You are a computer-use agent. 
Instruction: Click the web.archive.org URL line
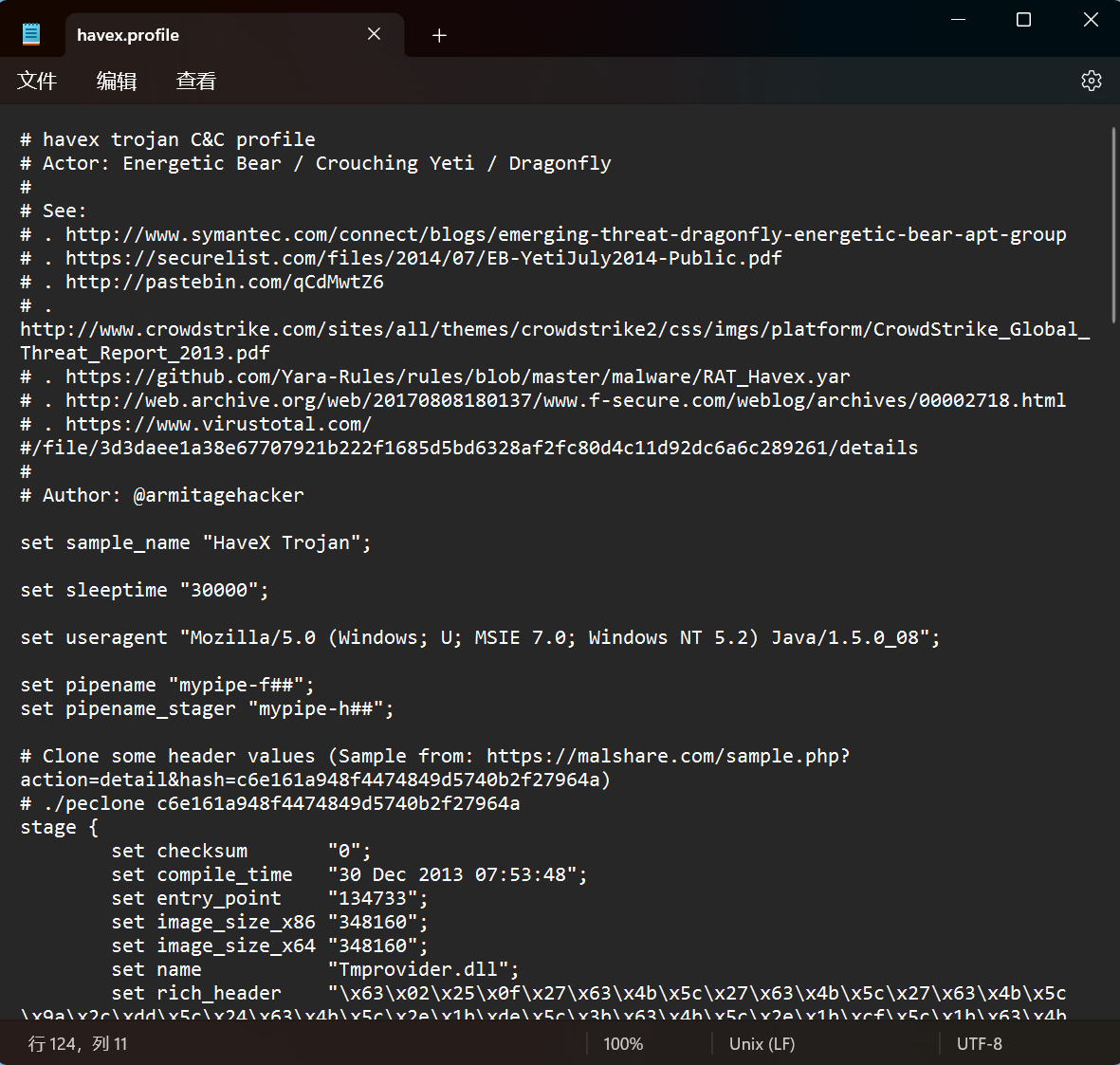click(542, 400)
